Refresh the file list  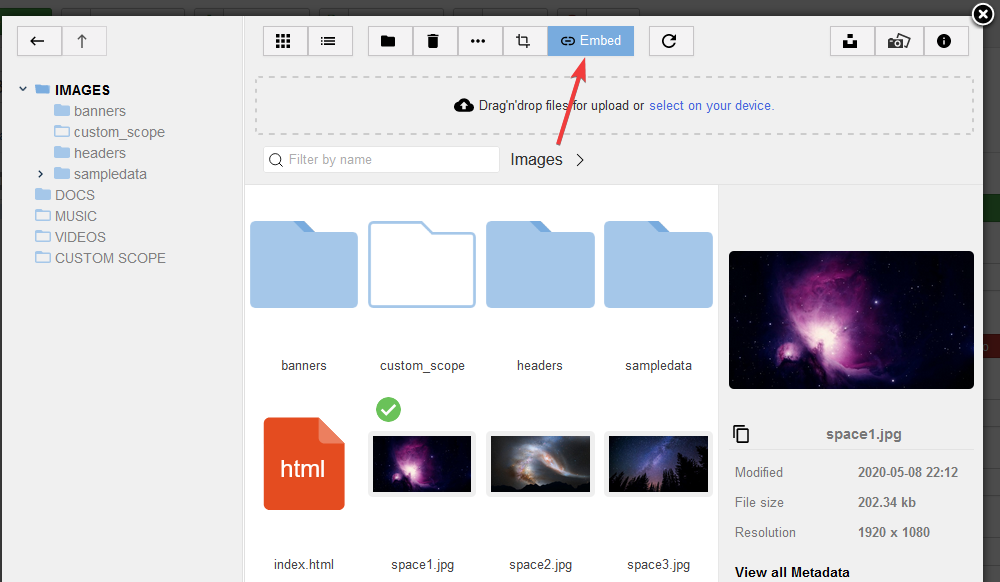670,41
